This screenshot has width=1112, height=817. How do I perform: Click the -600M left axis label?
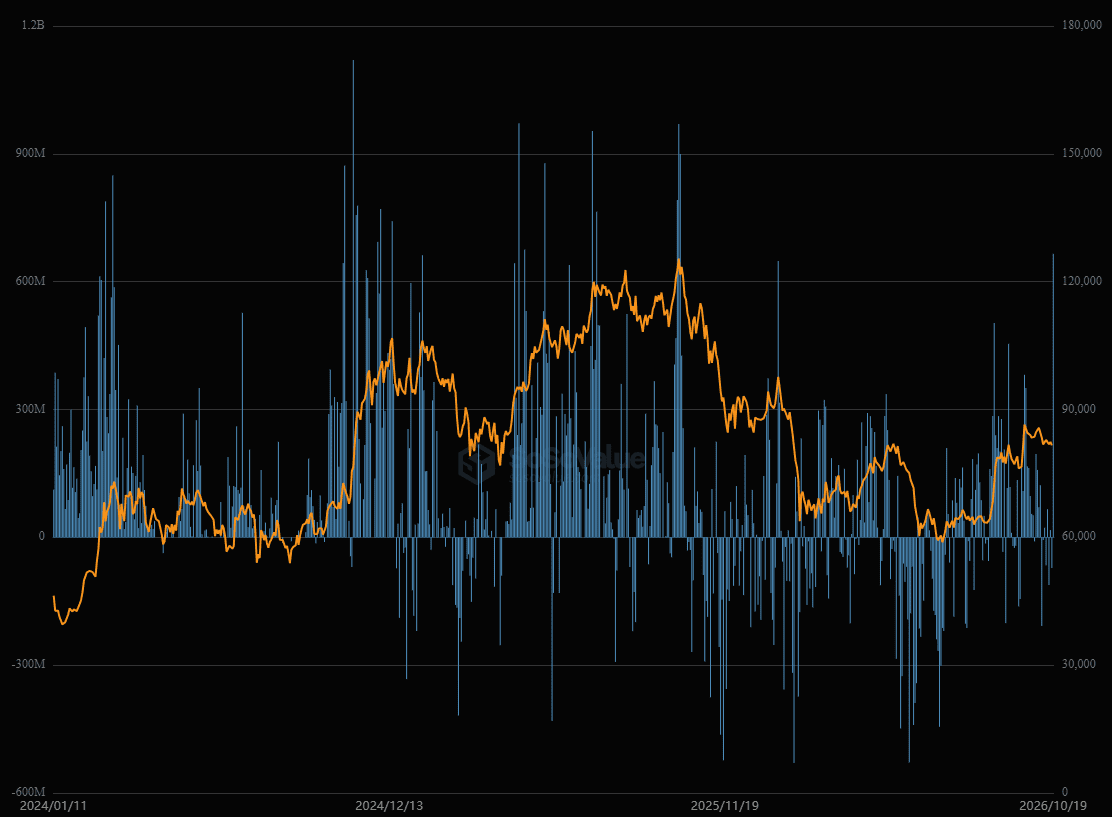pyautogui.click(x=28, y=792)
